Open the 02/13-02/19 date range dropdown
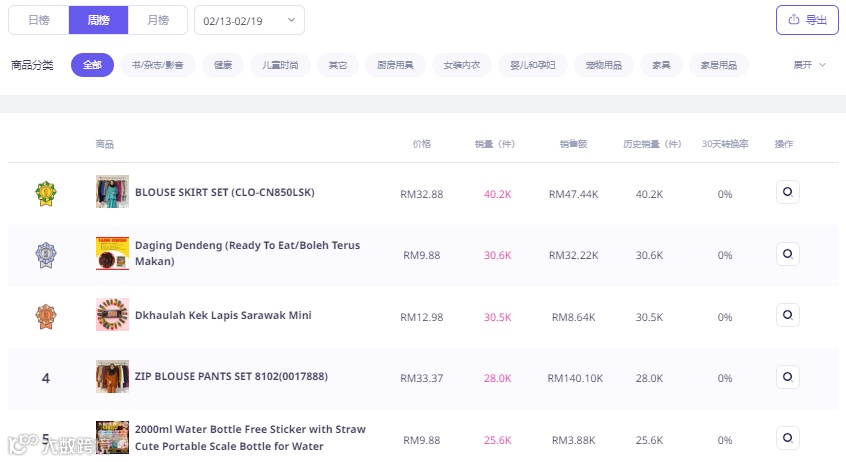The image size is (846, 462). tap(250, 20)
